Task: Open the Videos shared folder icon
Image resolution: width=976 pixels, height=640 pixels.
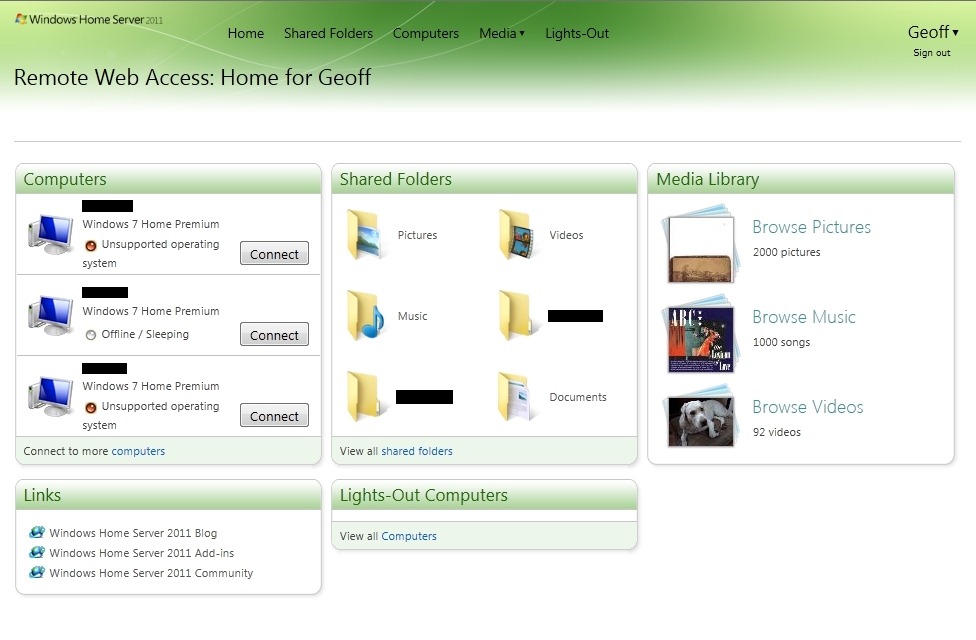Action: tap(517, 235)
